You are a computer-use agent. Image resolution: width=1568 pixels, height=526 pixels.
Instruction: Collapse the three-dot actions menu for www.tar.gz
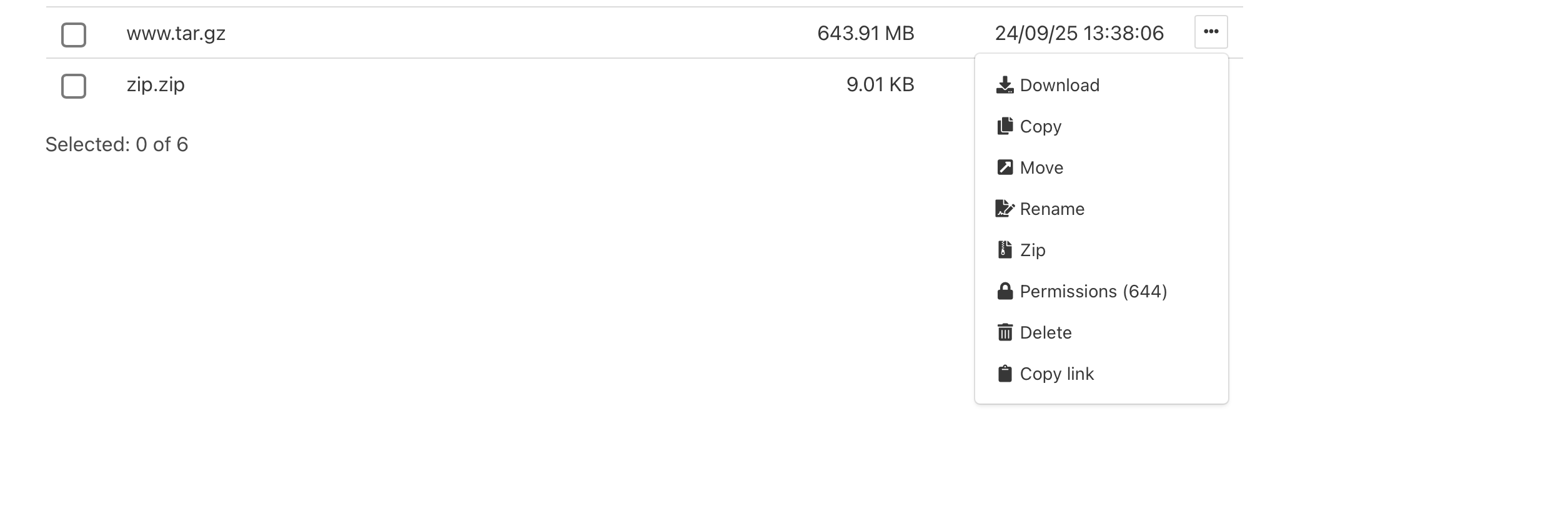click(1211, 32)
